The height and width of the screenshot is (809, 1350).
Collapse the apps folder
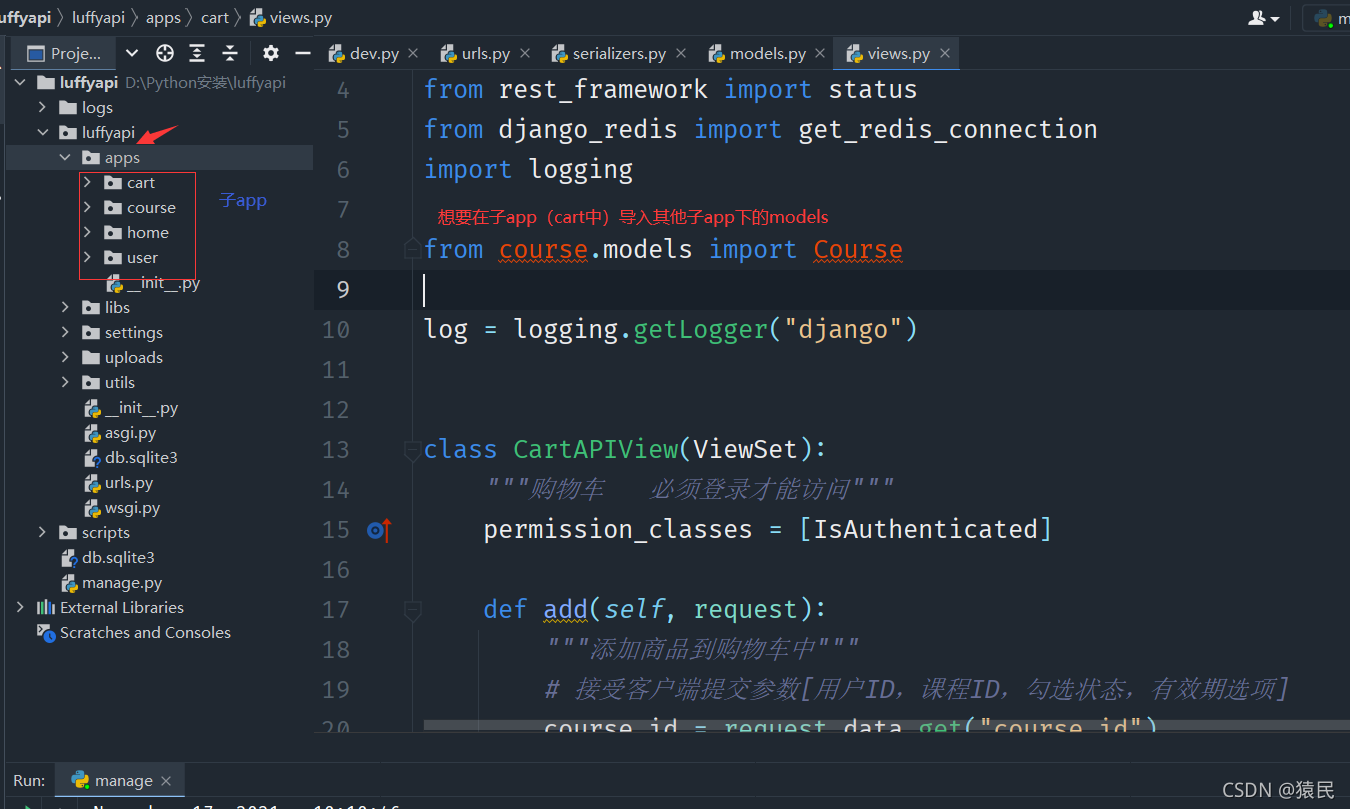coord(65,157)
